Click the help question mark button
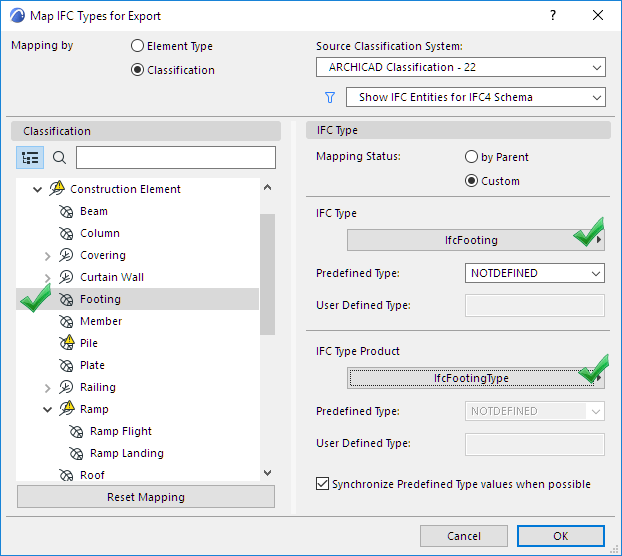The height and width of the screenshot is (556, 622). coord(553,15)
